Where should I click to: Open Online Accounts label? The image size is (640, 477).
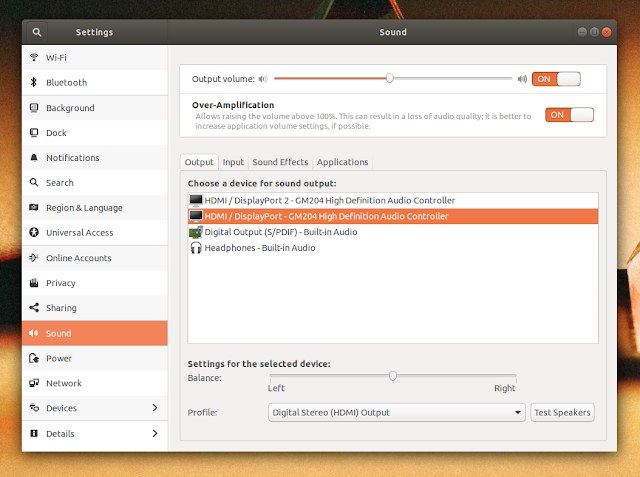(79, 258)
